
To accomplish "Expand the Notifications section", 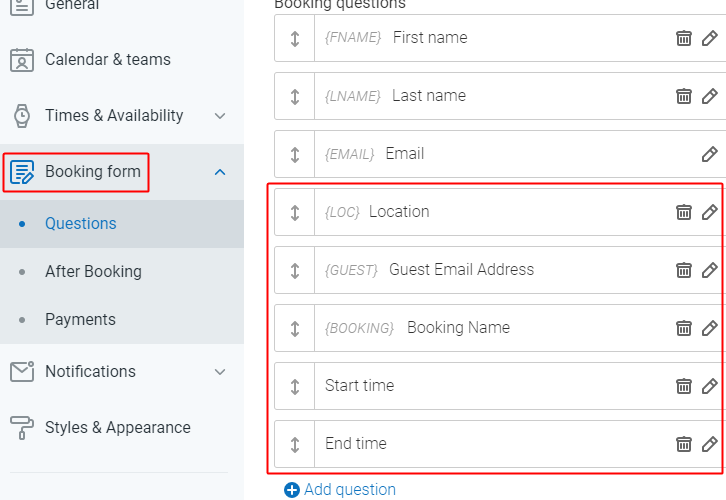I will tap(220, 372).
